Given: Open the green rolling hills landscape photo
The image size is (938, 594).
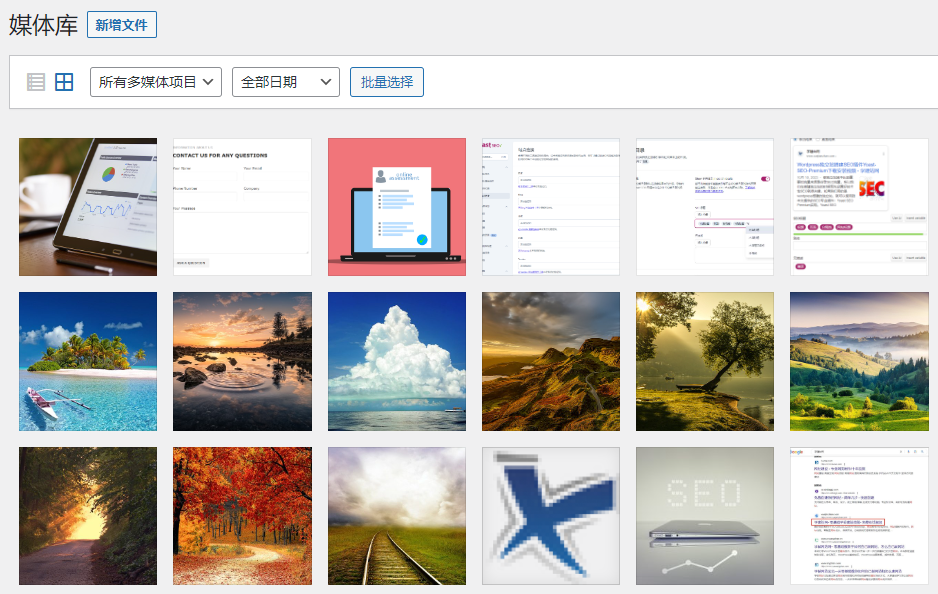Looking at the screenshot, I should coord(859,361).
